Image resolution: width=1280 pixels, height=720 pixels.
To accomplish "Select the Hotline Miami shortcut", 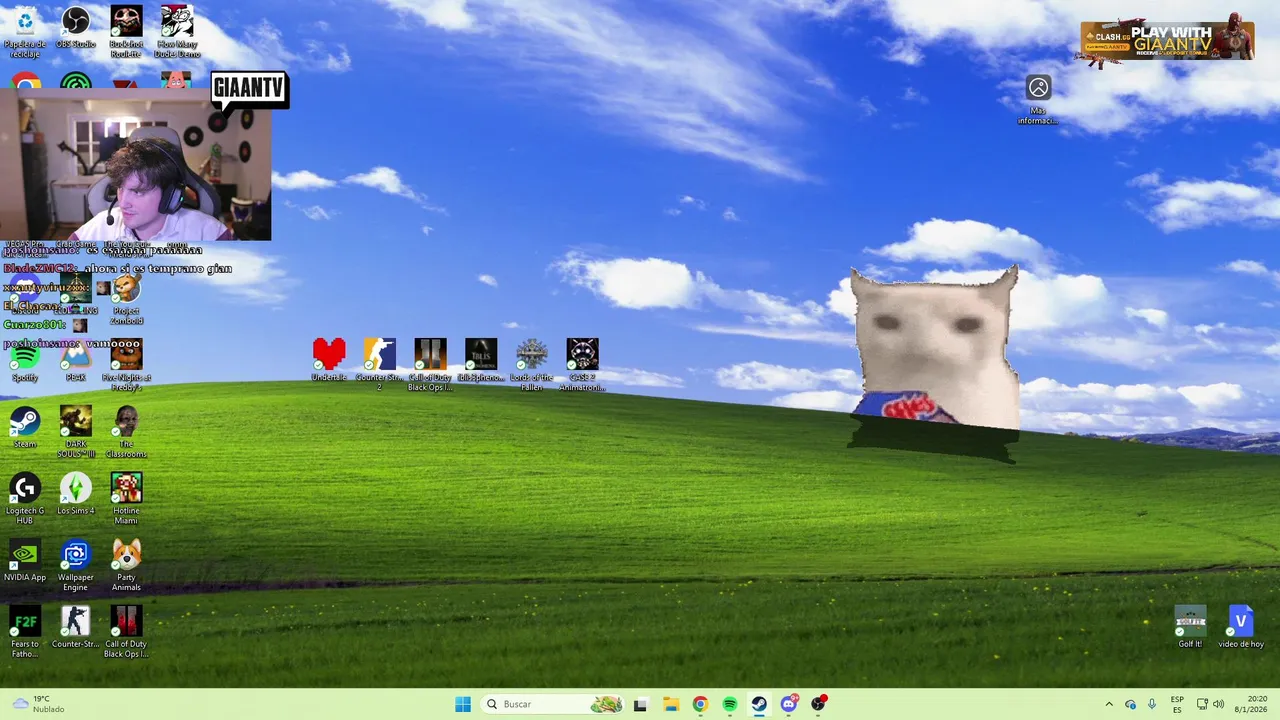I will point(126,499).
